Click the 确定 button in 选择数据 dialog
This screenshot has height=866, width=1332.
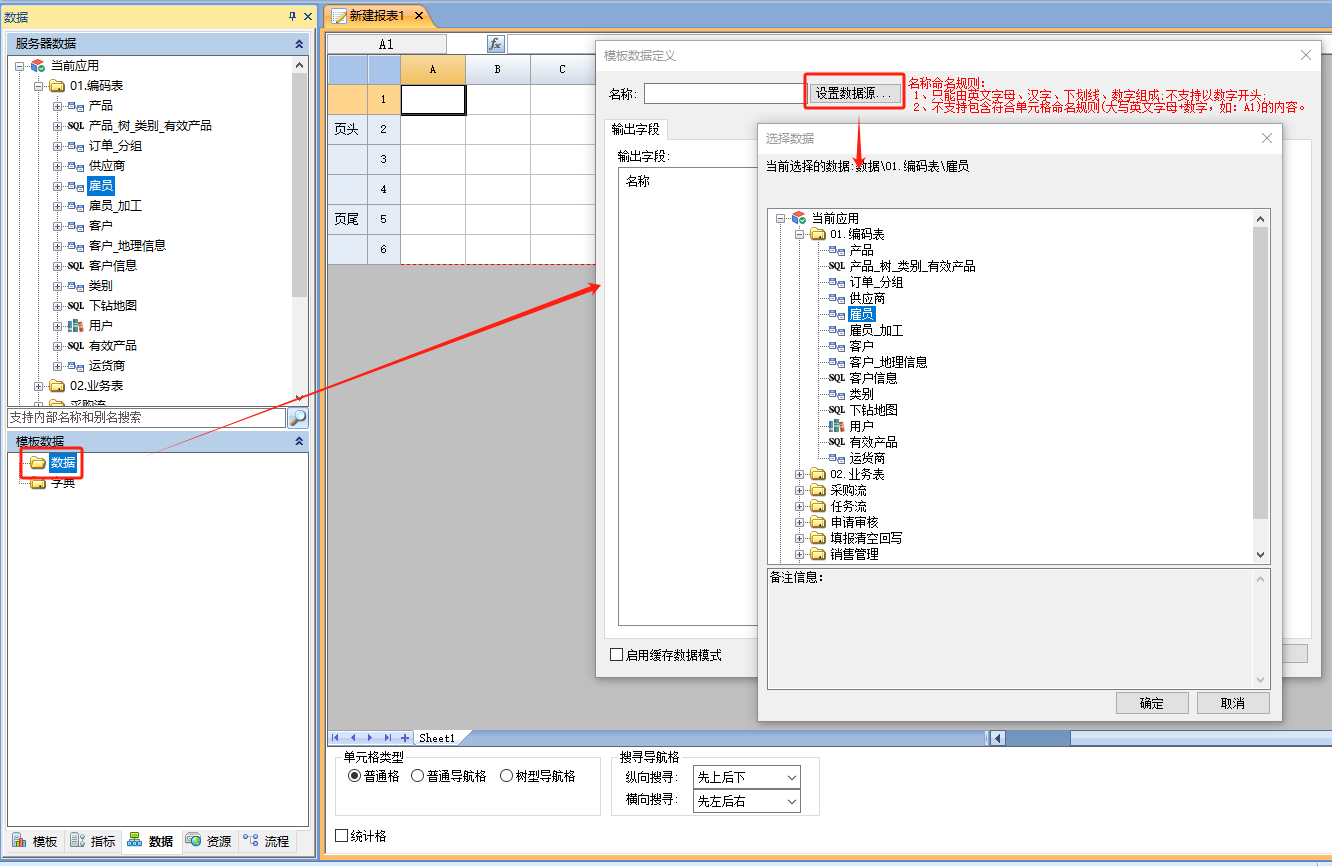pyautogui.click(x=1152, y=703)
